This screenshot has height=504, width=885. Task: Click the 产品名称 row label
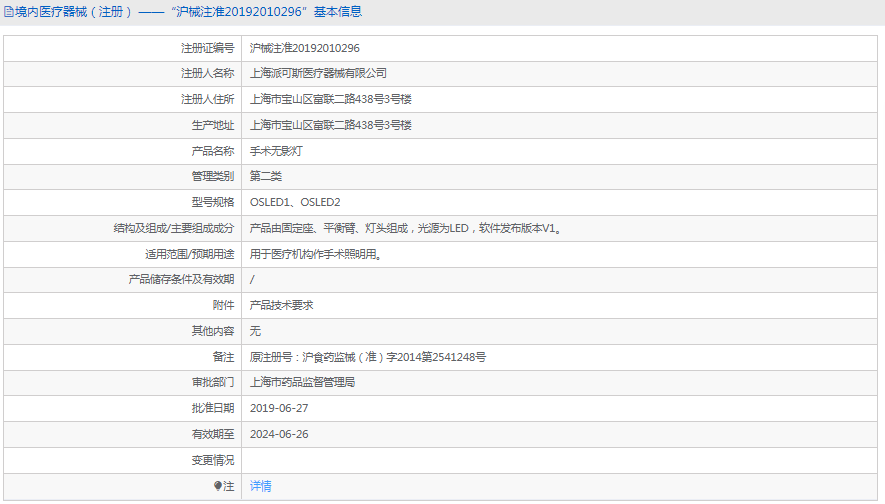[x=212, y=151]
